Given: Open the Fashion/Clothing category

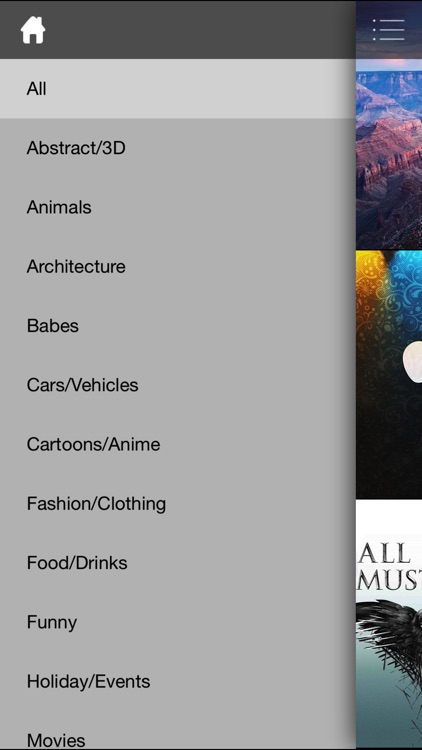Looking at the screenshot, I should [x=178, y=504].
